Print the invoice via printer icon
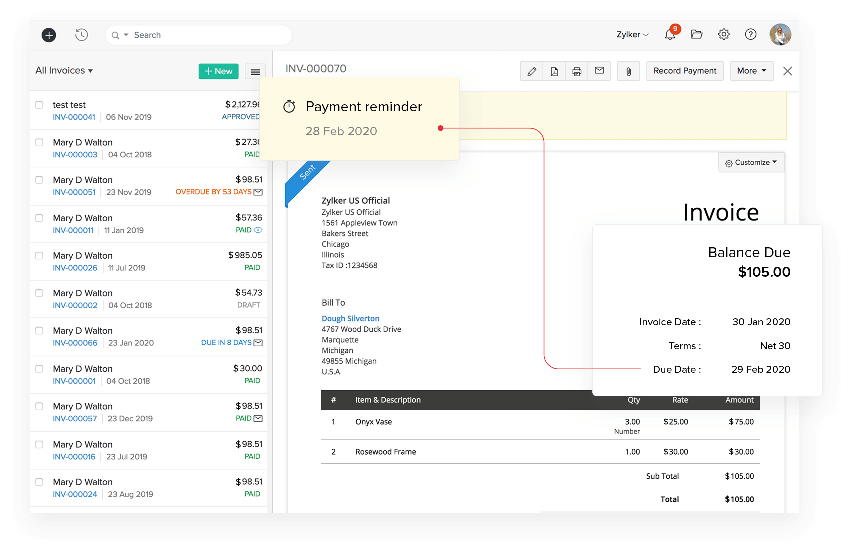The image size is (852, 552). point(577,71)
